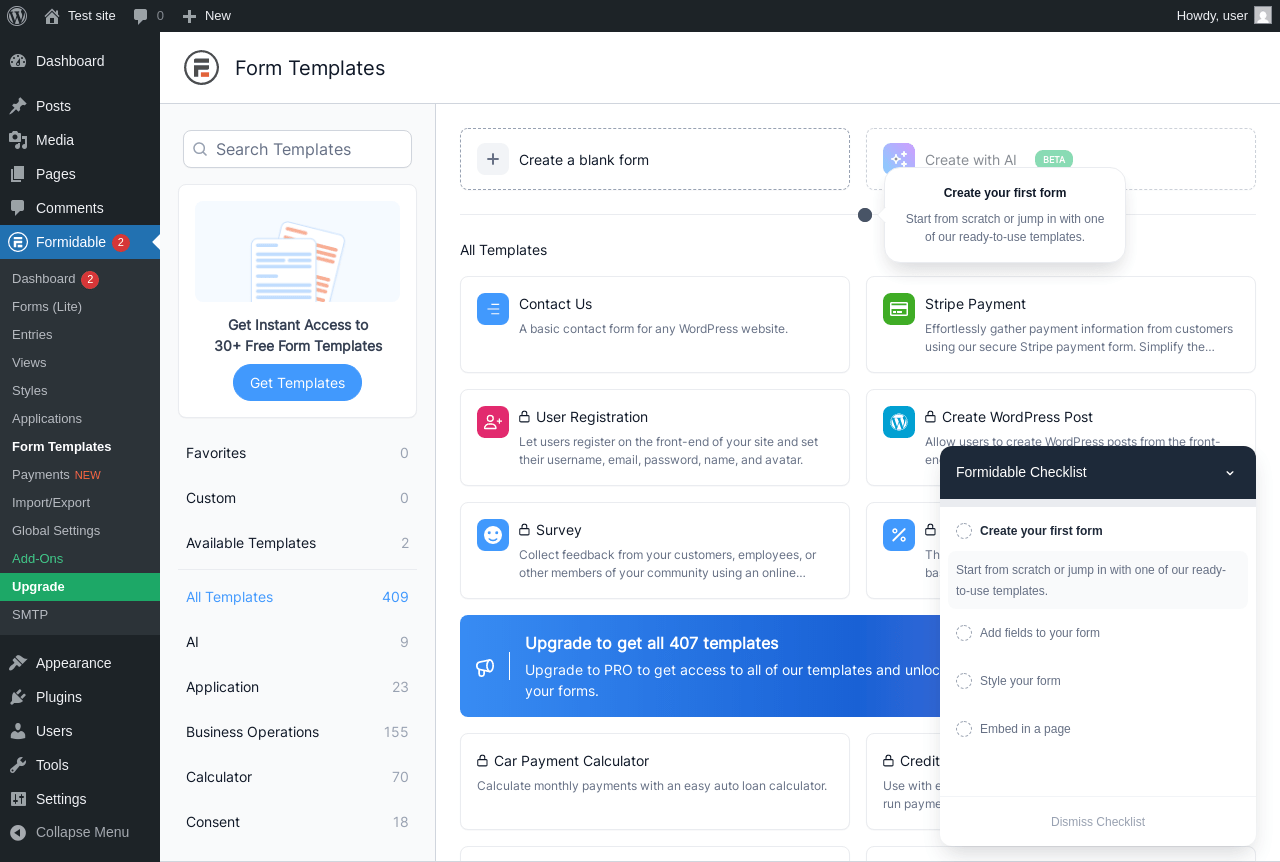
Task: Click the Create with AI sparkle icon
Action: click(899, 159)
